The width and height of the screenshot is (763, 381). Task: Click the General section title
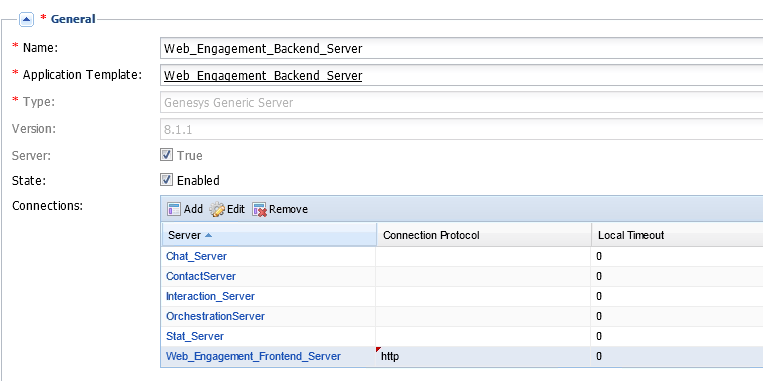click(73, 19)
